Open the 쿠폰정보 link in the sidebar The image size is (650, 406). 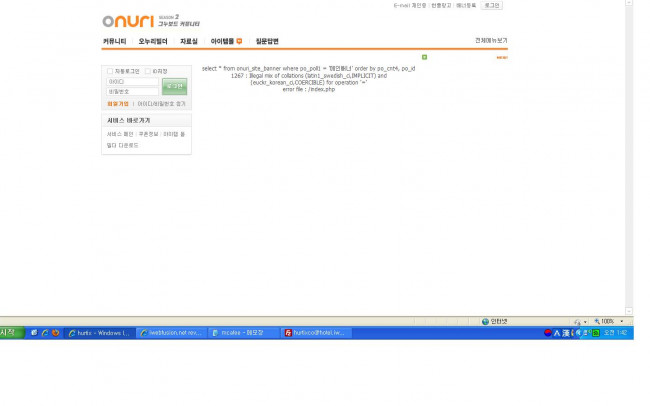point(148,134)
